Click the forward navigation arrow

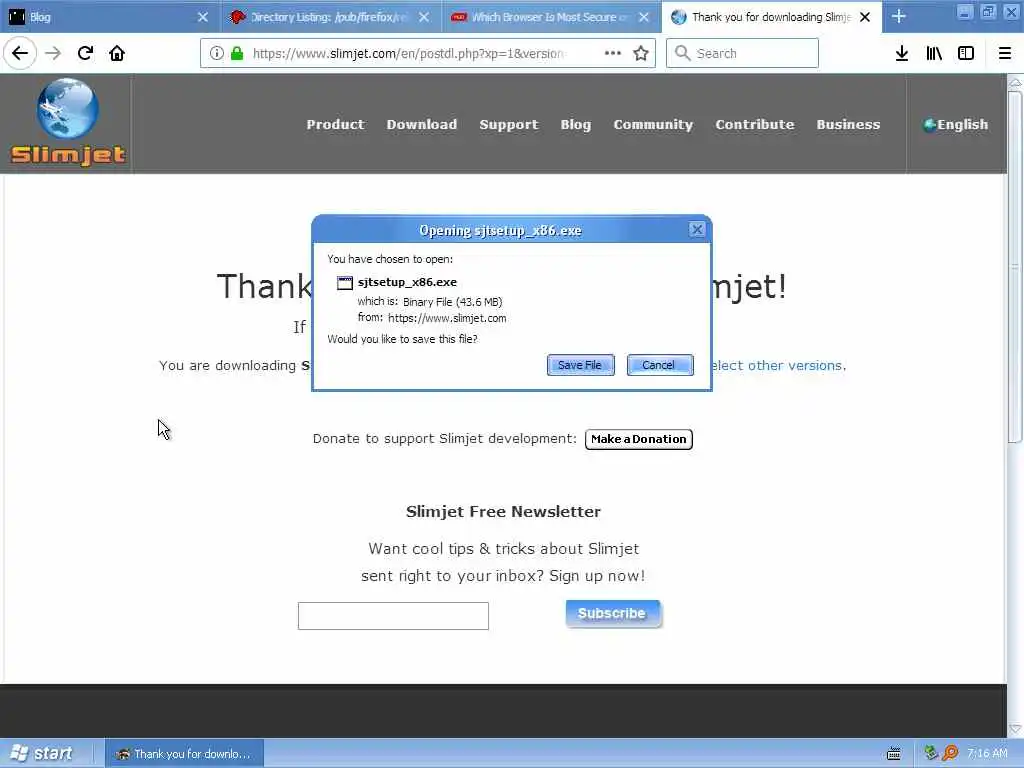tap(53, 53)
